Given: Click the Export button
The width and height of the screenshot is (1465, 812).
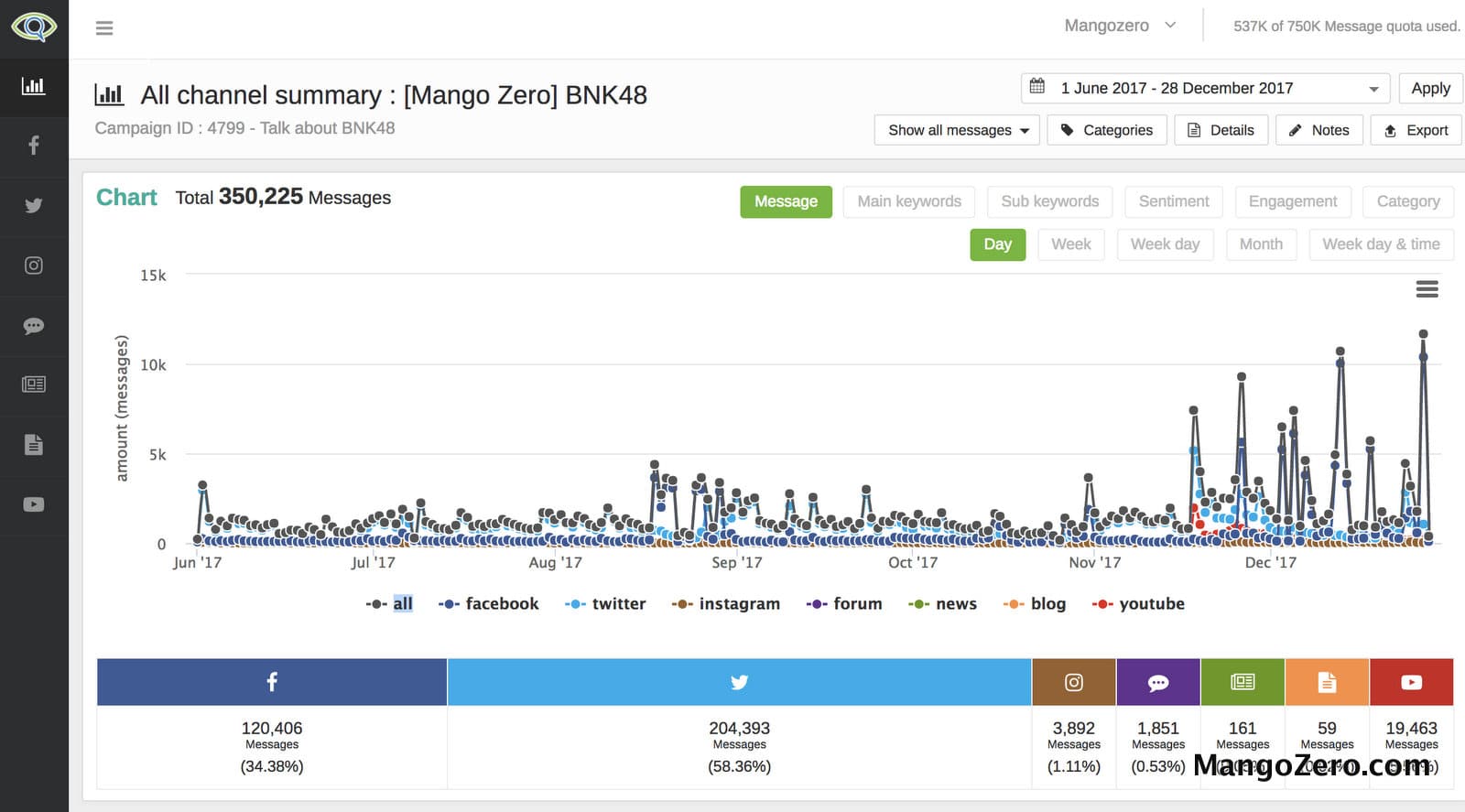Looking at the screenshot, I should [1416, 130].
